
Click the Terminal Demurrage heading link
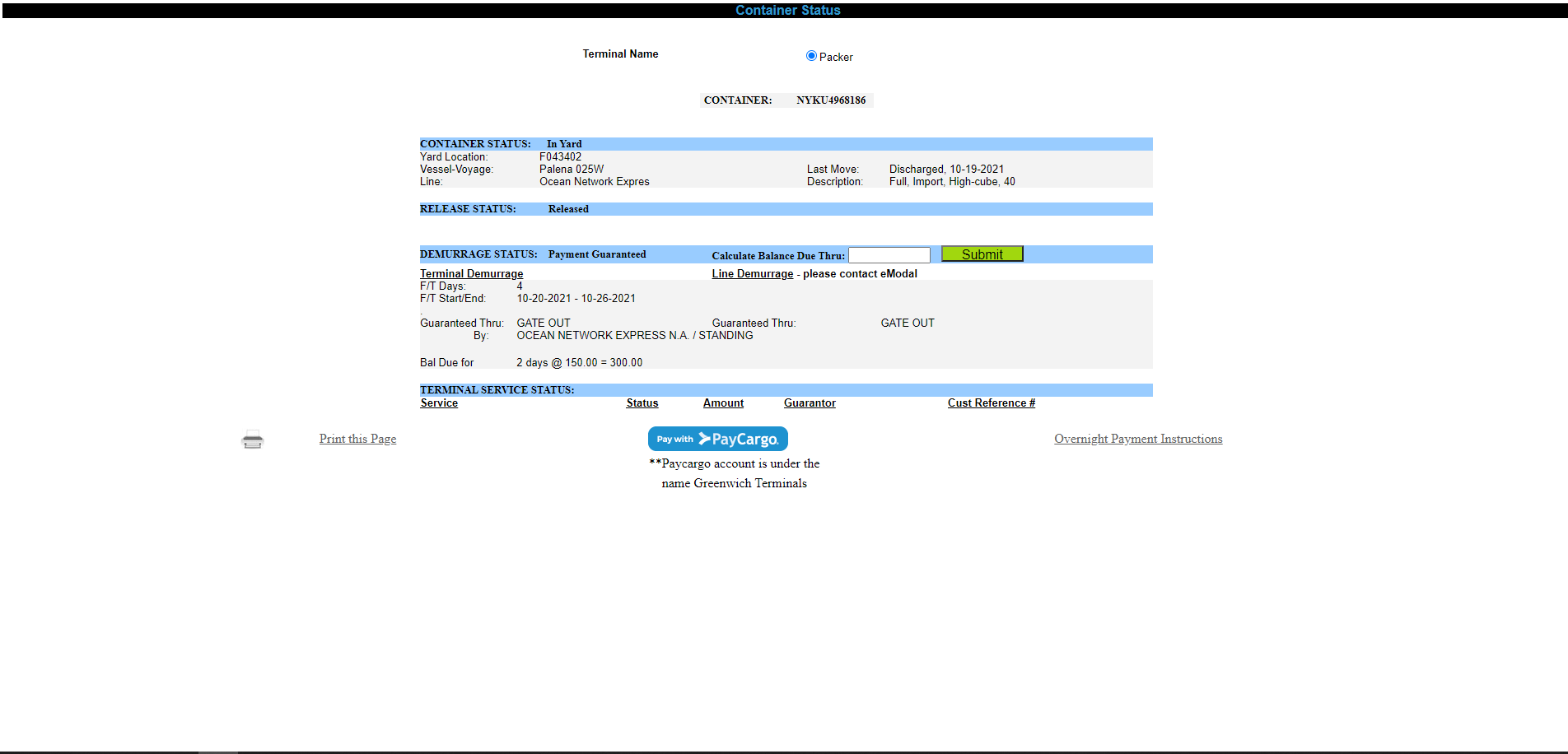point(471,274)
